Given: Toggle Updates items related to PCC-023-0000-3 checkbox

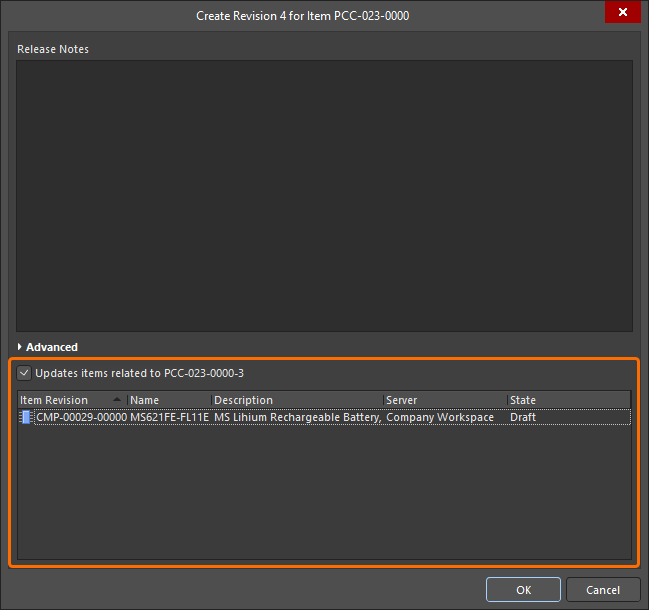Looking at the screenshot, I should [24, 373].
